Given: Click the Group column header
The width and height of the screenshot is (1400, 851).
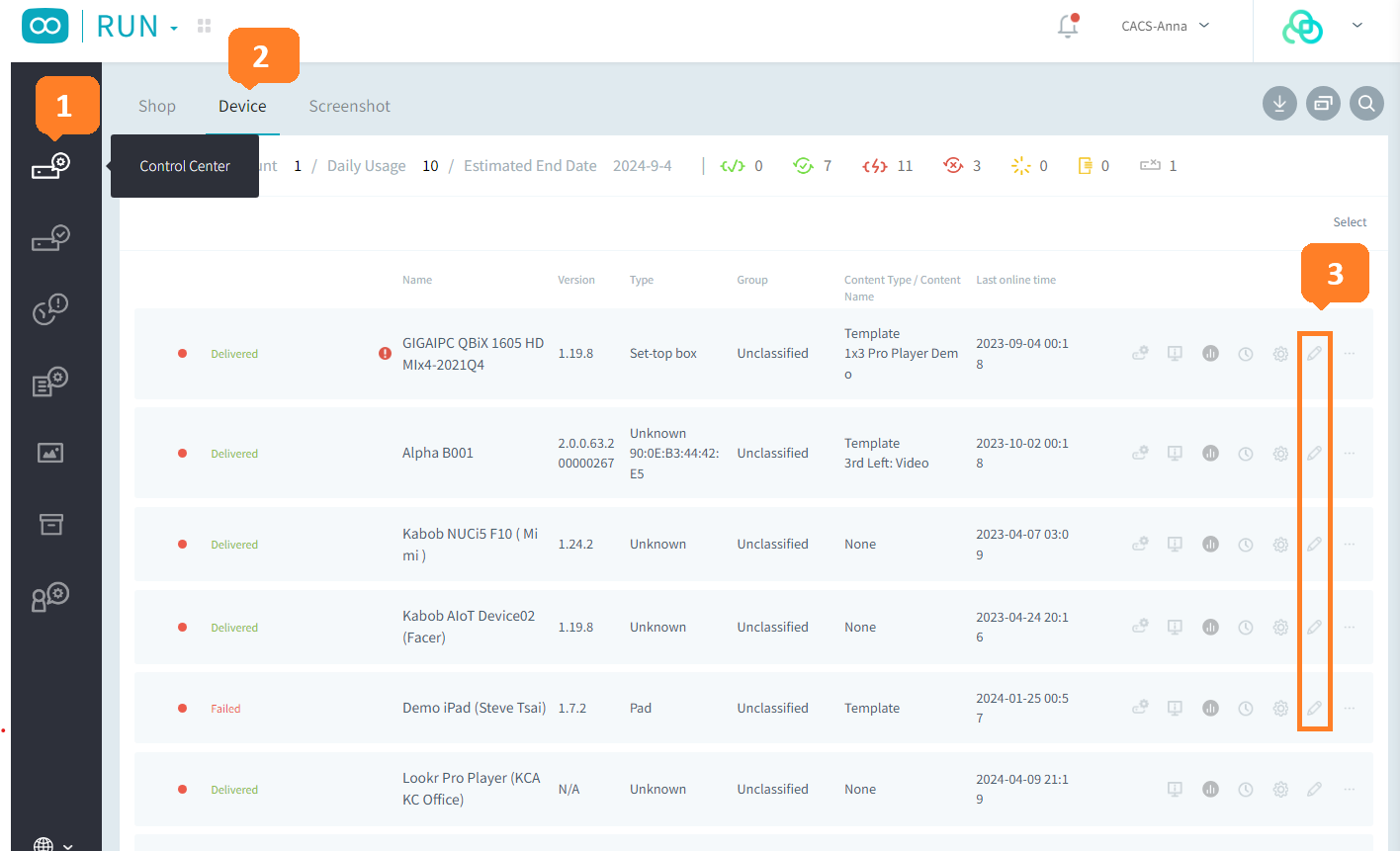Looking at the screenshot, I should pyautogui.click(x=752, y=280).
